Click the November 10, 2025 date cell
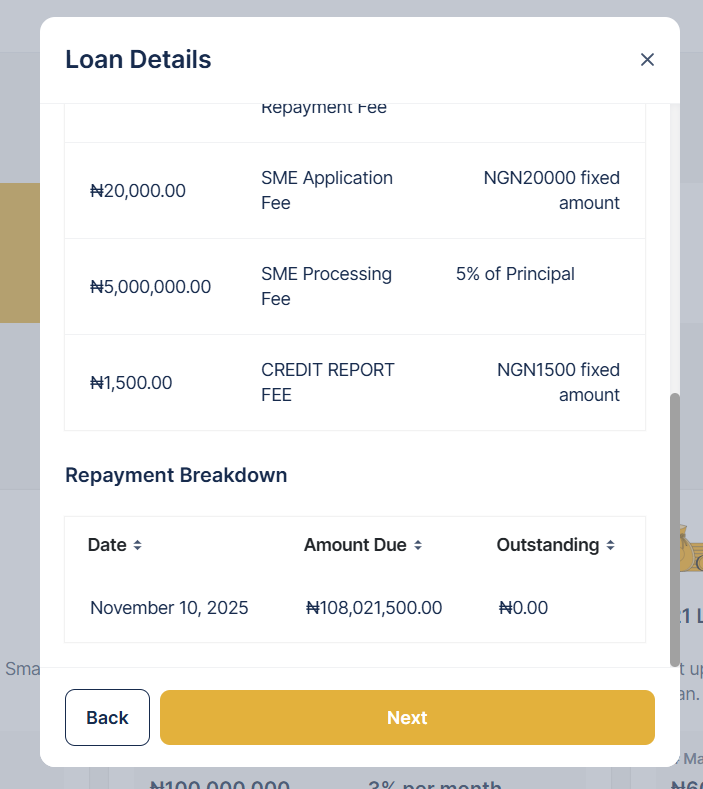The height and width of the screenshot is (789, 703). (169, 608)
